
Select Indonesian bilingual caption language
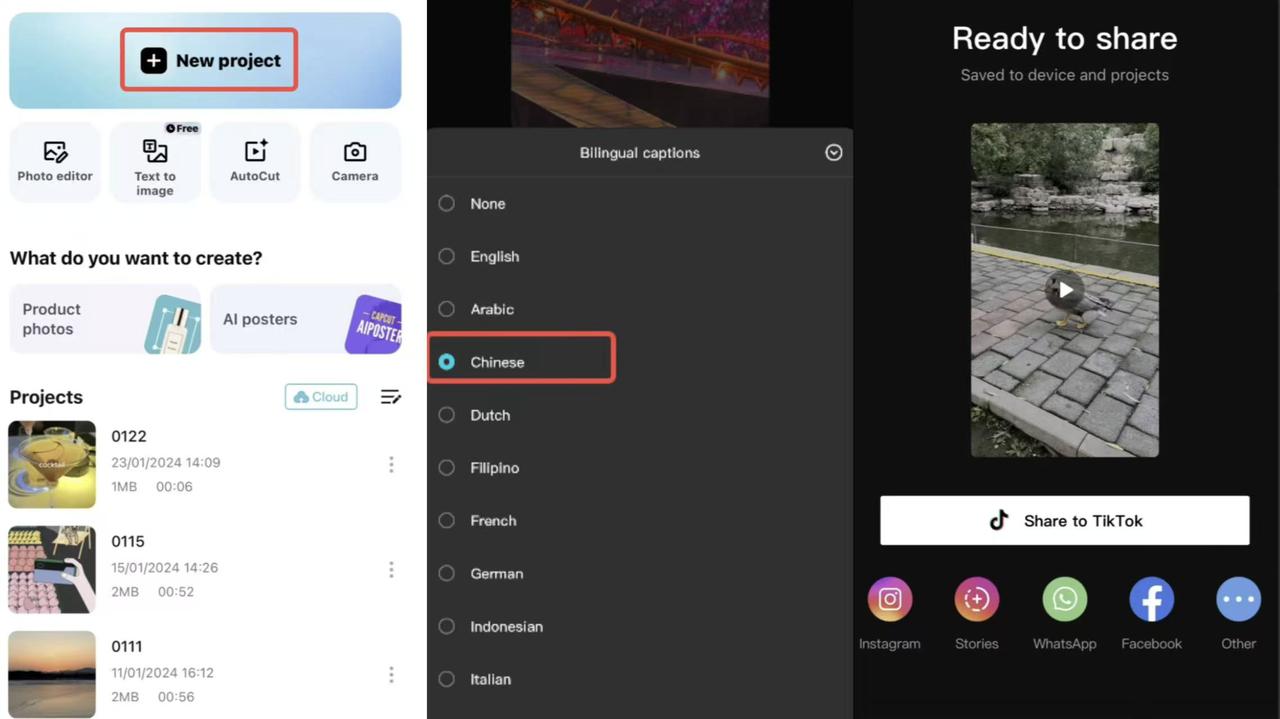pyautogui.click(x=640, y=627)
